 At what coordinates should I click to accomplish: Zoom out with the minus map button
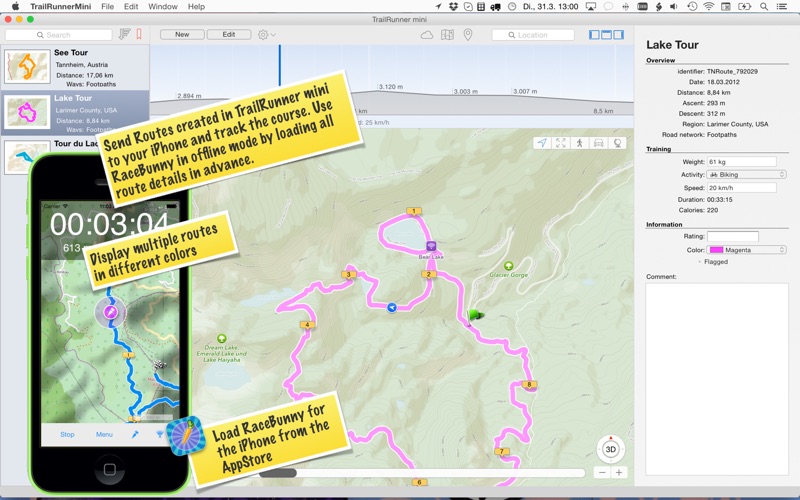[x=603, y=472]
